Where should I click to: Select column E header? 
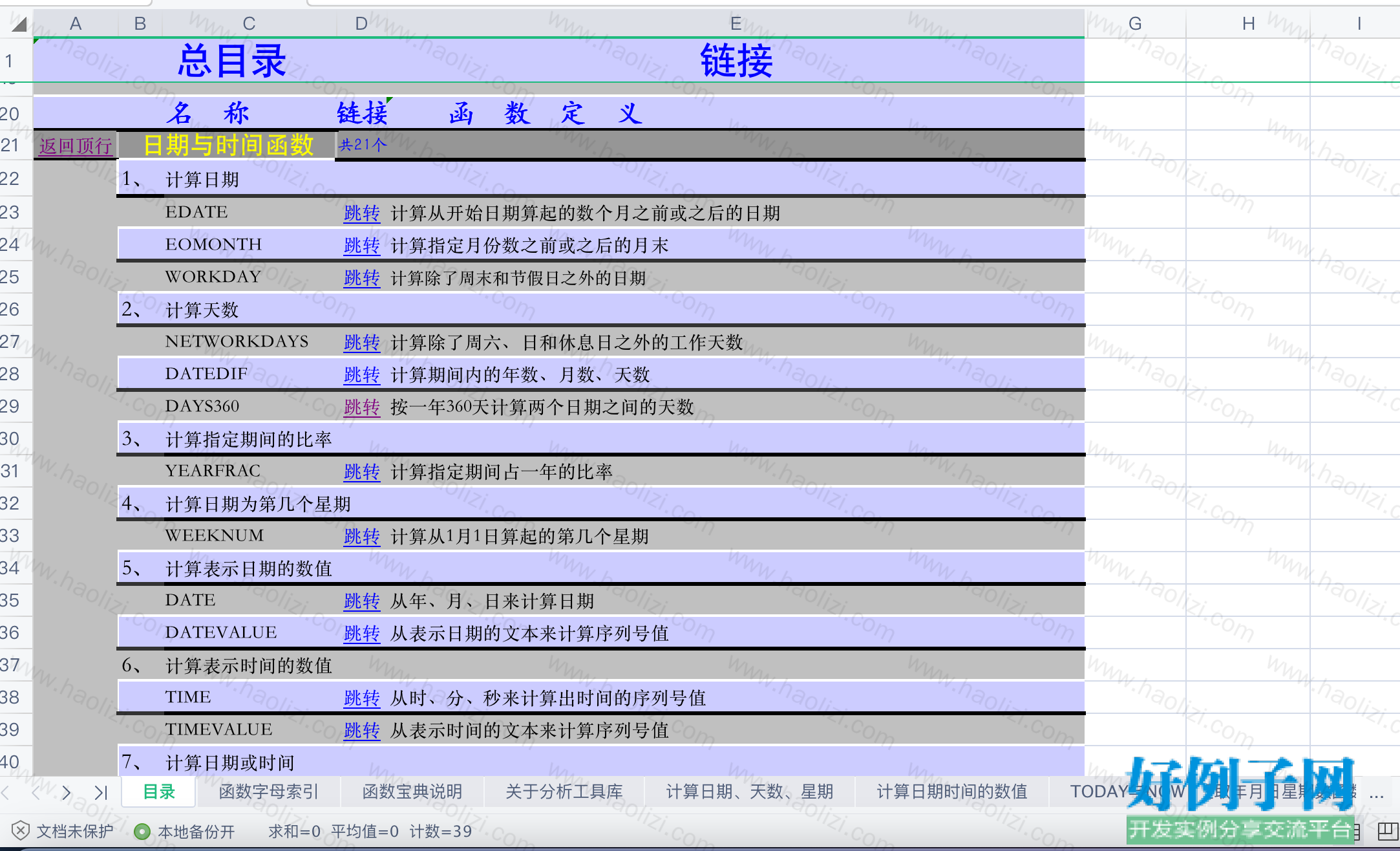coord(736,24)
